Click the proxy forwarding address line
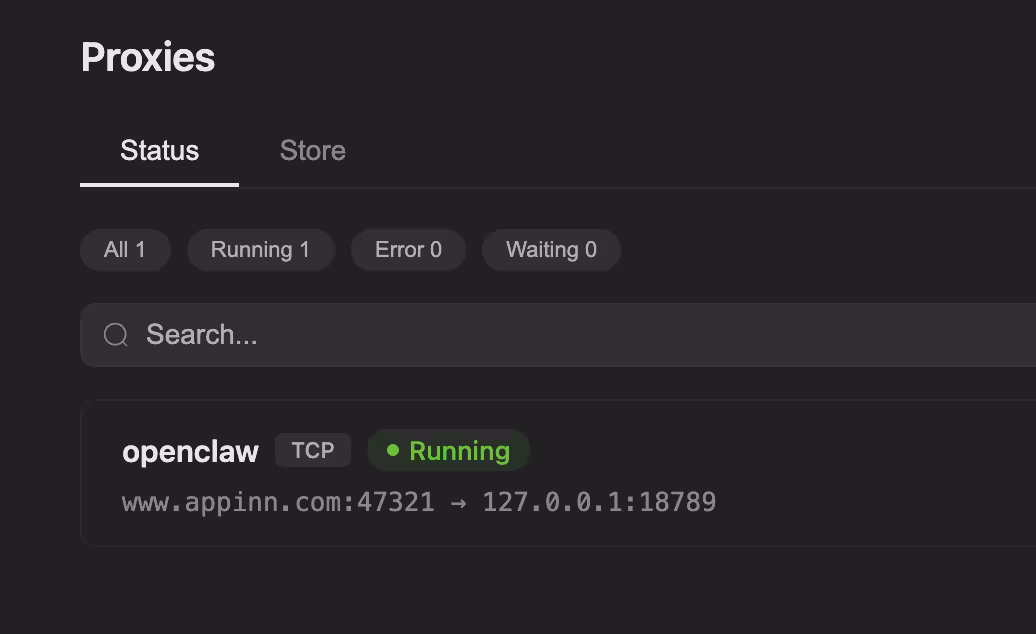 tap(418, 501)
